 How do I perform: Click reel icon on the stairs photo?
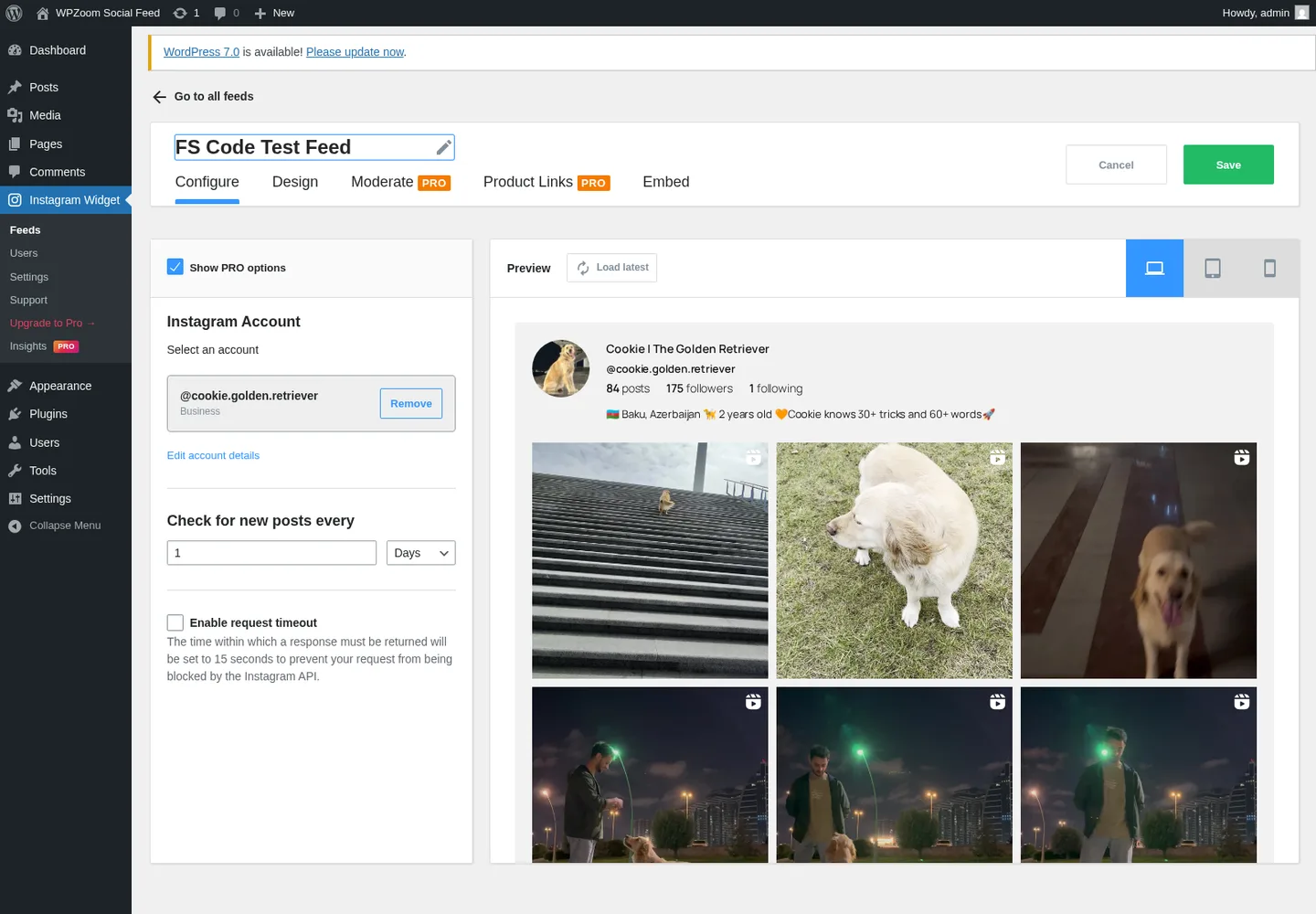(x=753, y=457)
